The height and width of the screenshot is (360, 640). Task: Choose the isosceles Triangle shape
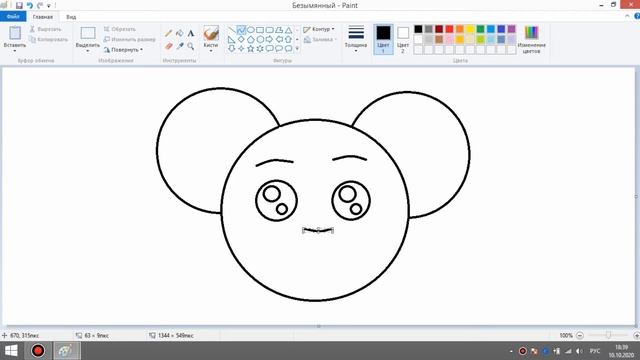[x=288, y=30]
